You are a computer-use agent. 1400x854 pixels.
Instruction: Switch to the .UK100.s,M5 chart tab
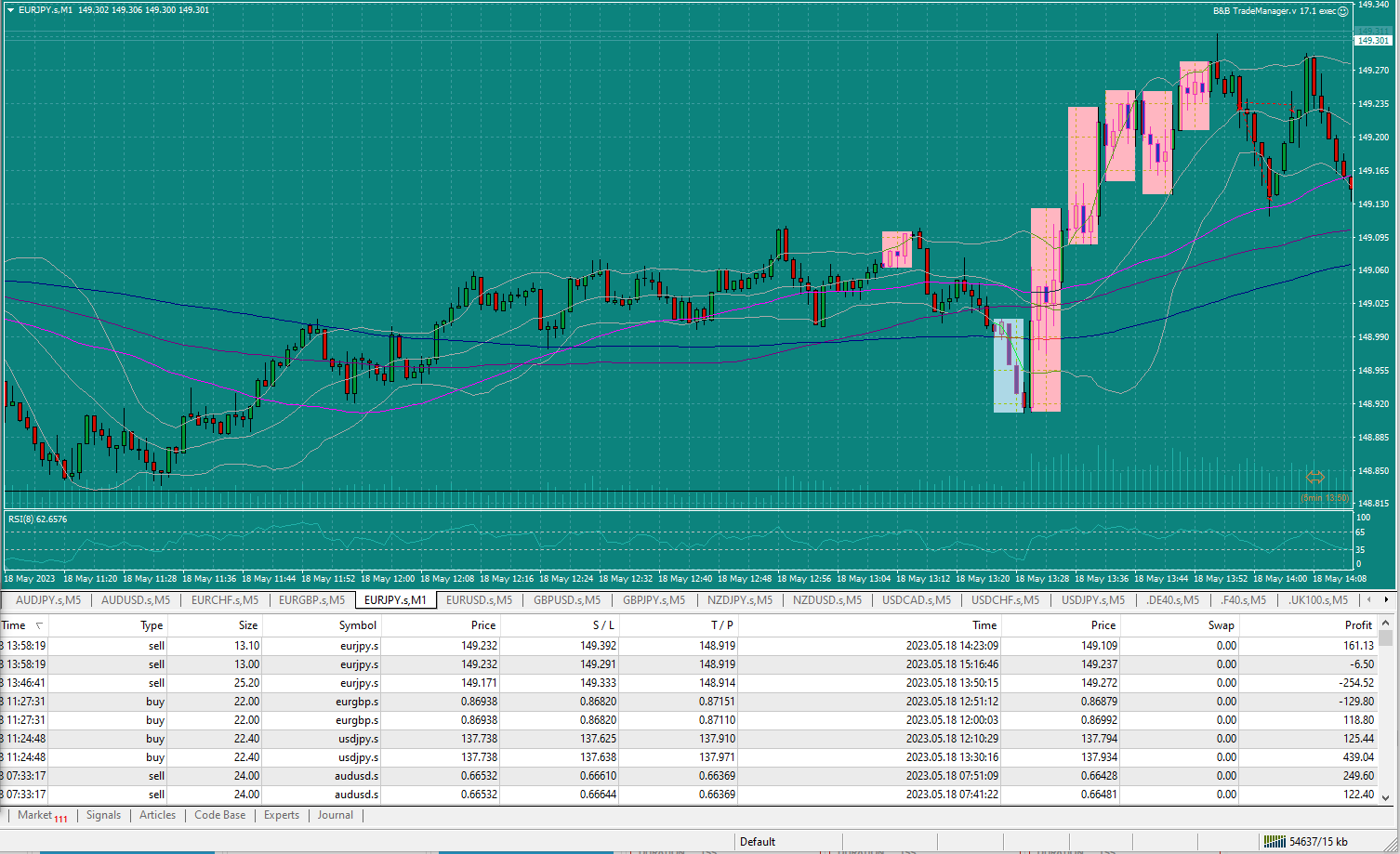[x=1318, y=600]
